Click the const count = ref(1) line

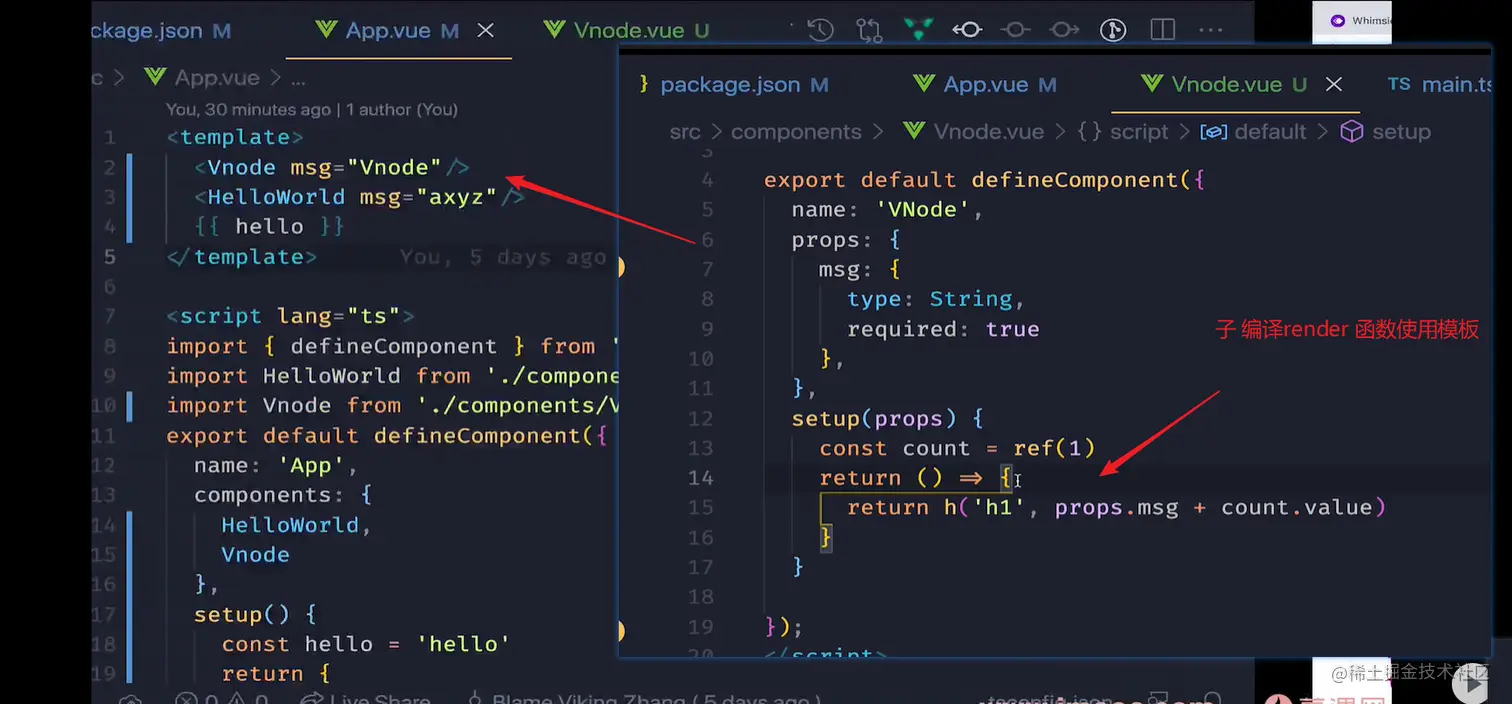tap(957, 448)
